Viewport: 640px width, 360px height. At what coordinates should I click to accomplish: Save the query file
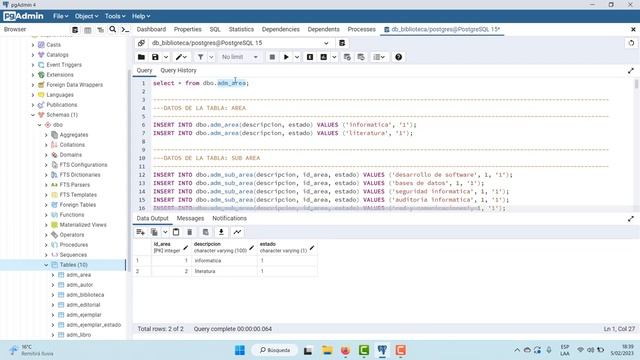(x=155, y=57)
